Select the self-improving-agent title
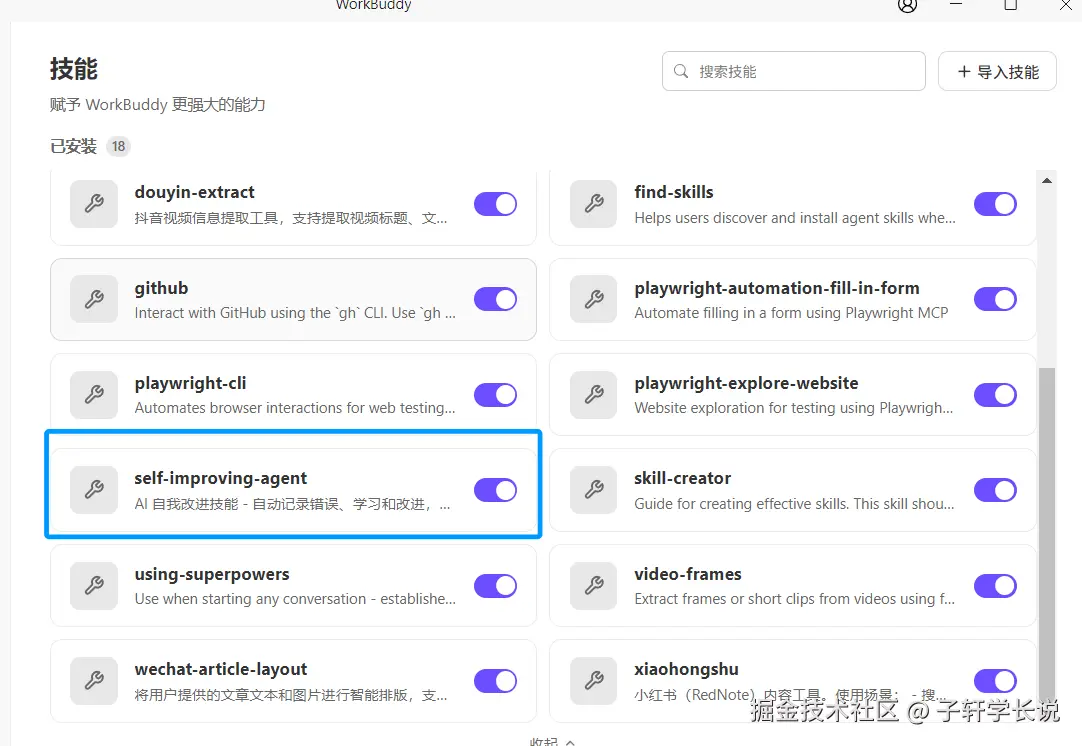The image size is (1082, 746). (x=221, y=478)
